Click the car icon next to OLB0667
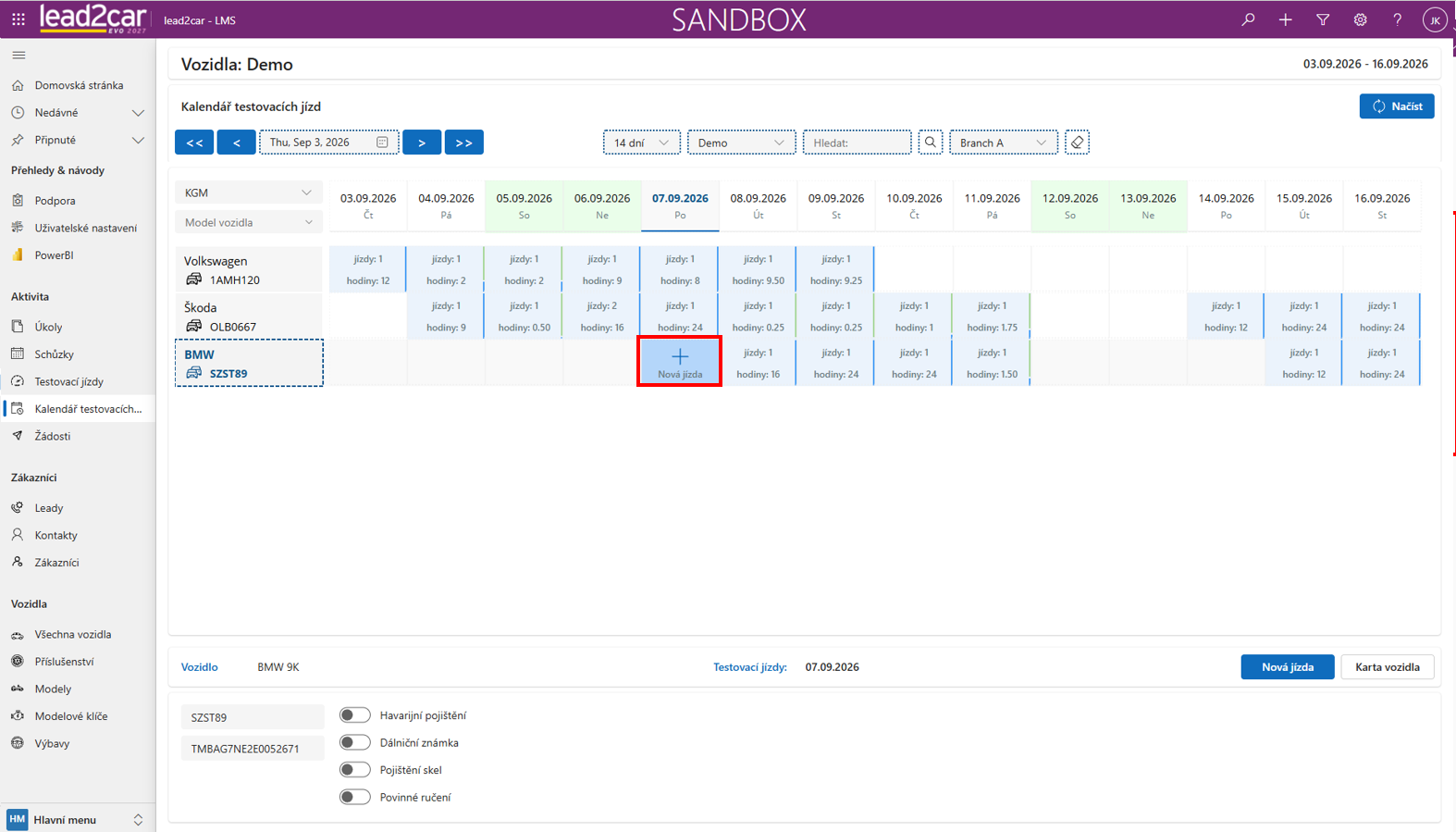This screenshot has width=1456, height=832. tap(193, 326)
